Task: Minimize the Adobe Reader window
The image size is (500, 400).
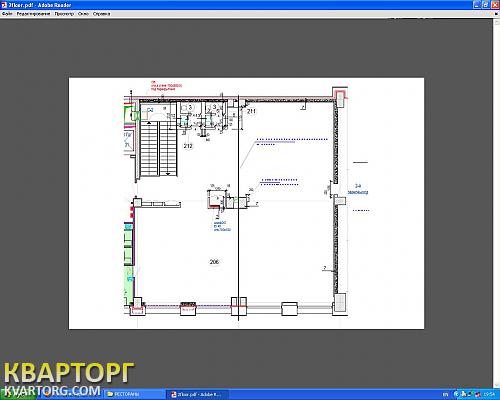Action: click(x=477, y=5)
